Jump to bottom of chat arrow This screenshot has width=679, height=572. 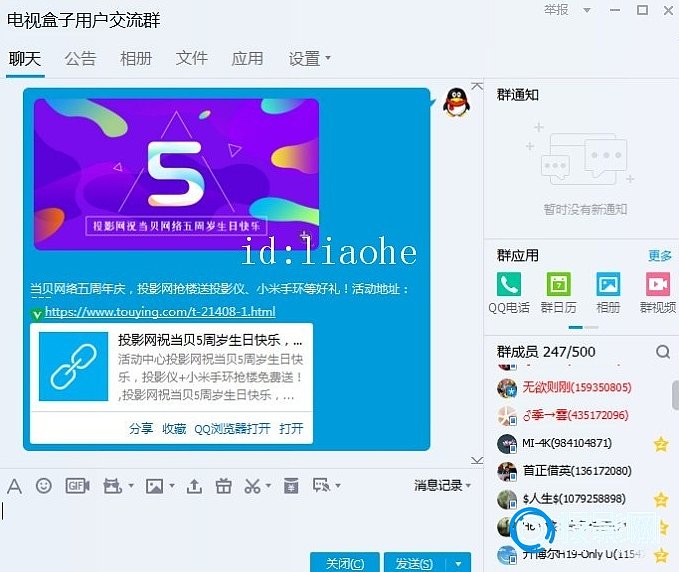[477, 460]
